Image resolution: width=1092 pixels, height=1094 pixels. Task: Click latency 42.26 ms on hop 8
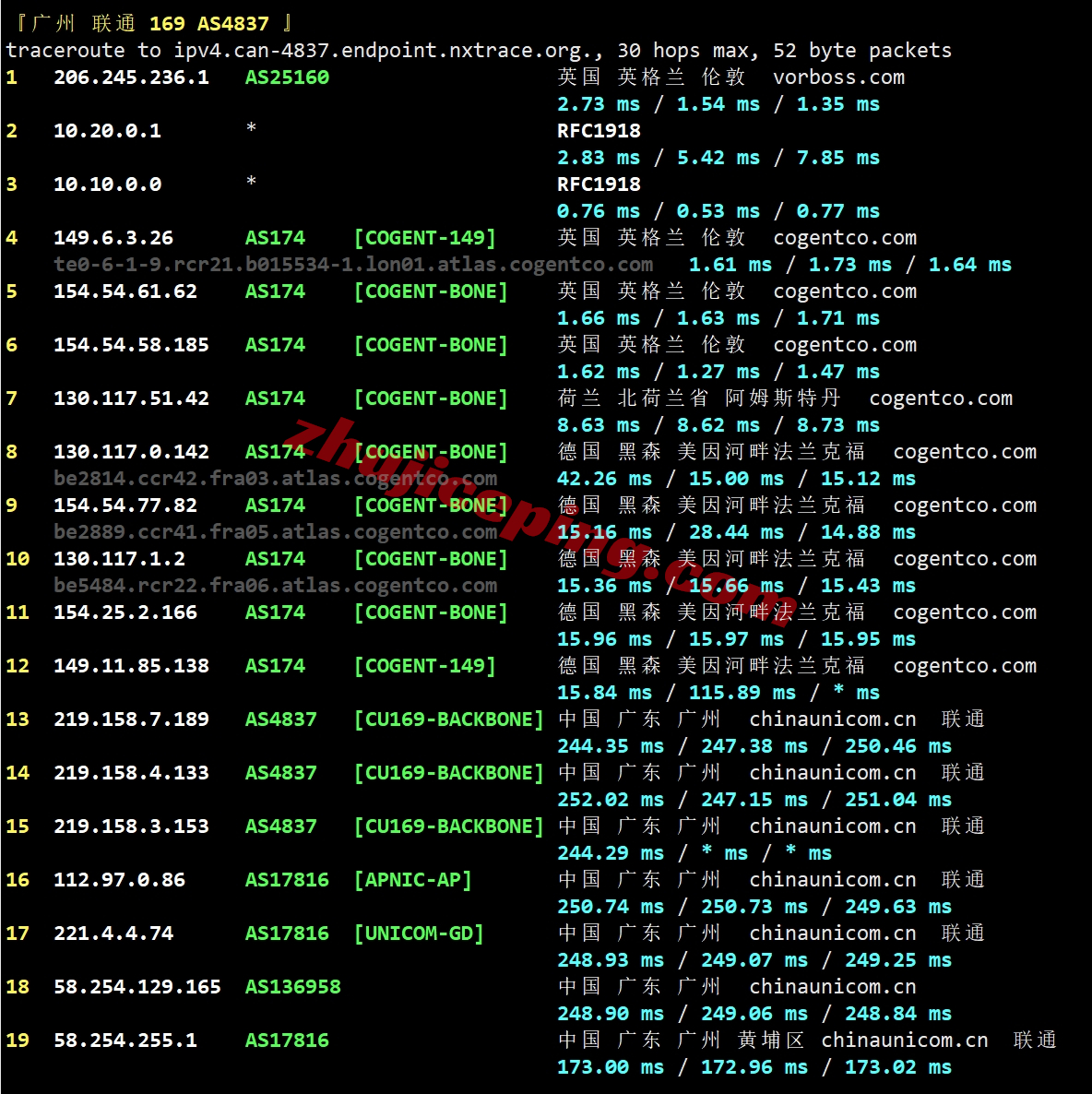(604, 479)
